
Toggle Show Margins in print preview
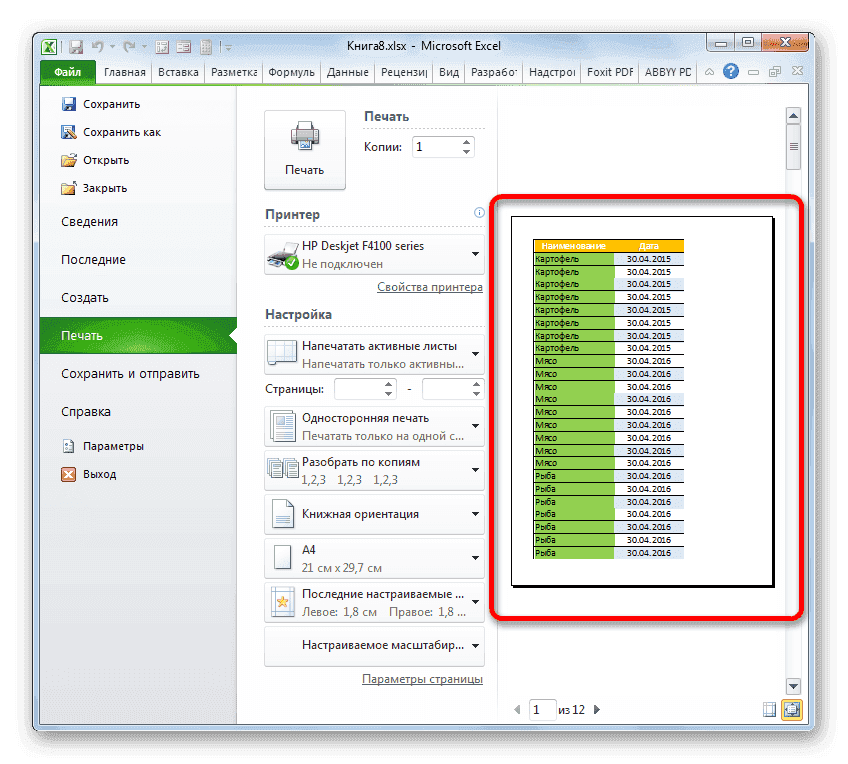[769, 709]
